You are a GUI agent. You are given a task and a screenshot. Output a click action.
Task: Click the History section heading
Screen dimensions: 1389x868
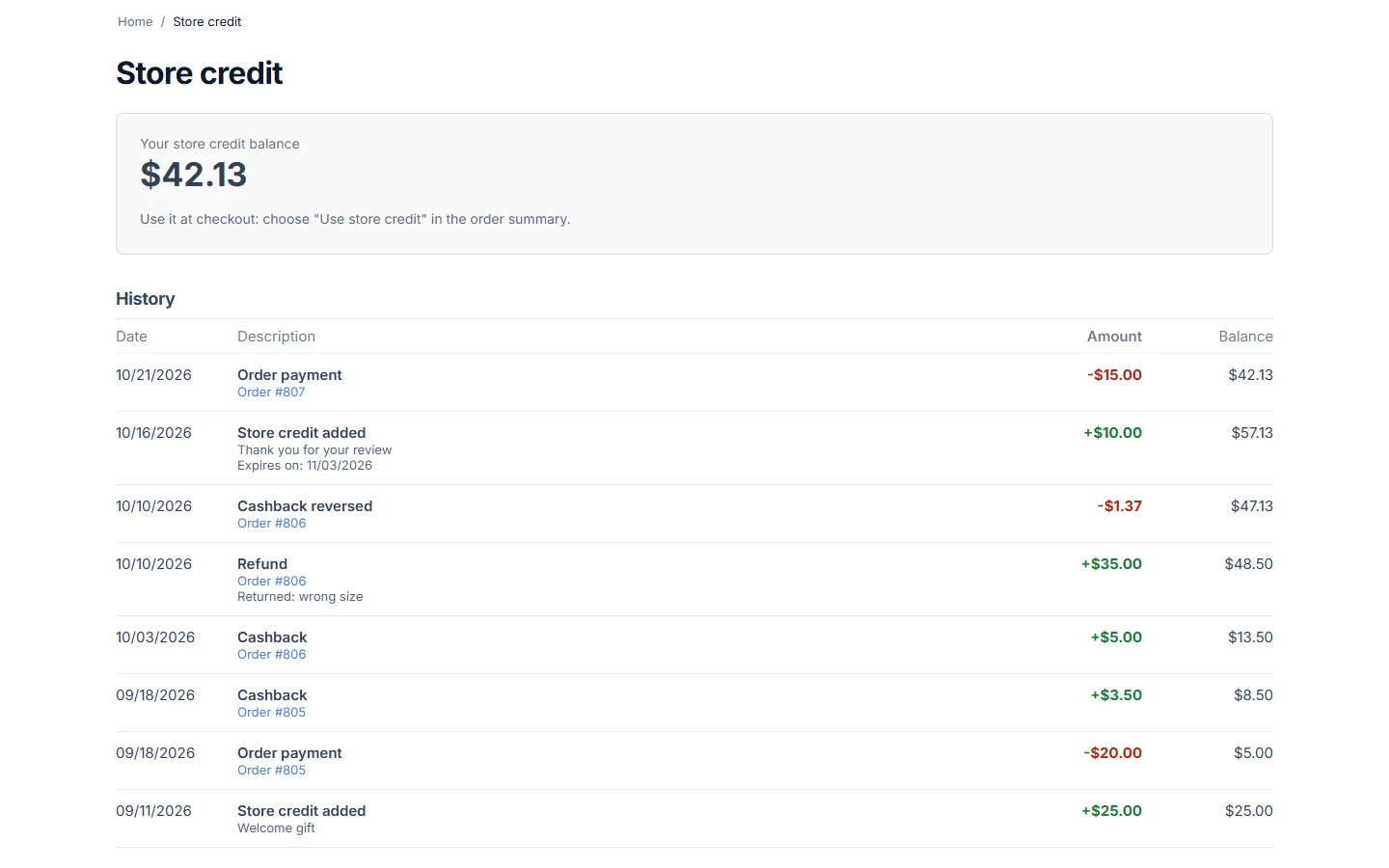tap(146, 299)
